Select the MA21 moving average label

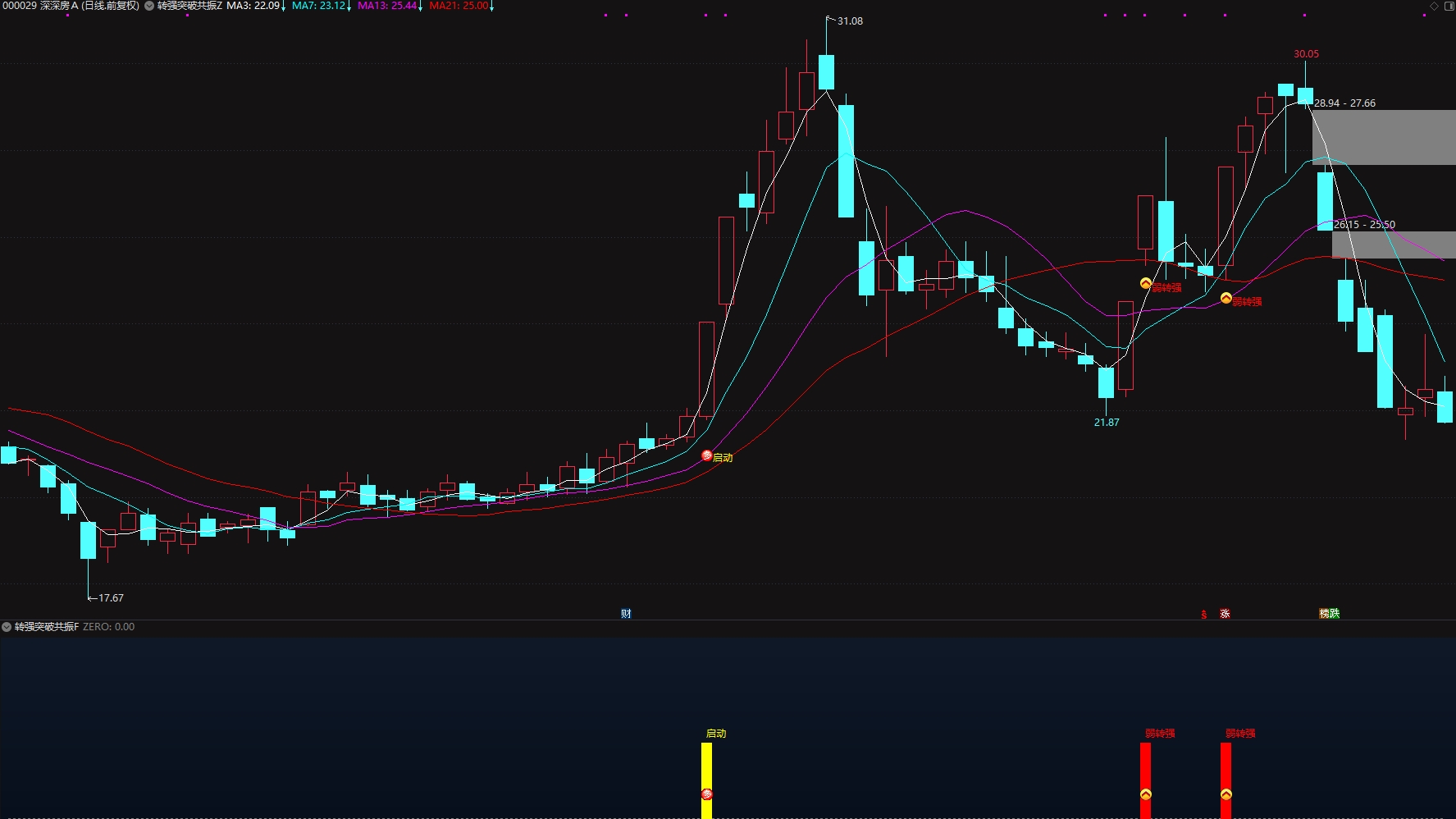(x=459, y=6)
